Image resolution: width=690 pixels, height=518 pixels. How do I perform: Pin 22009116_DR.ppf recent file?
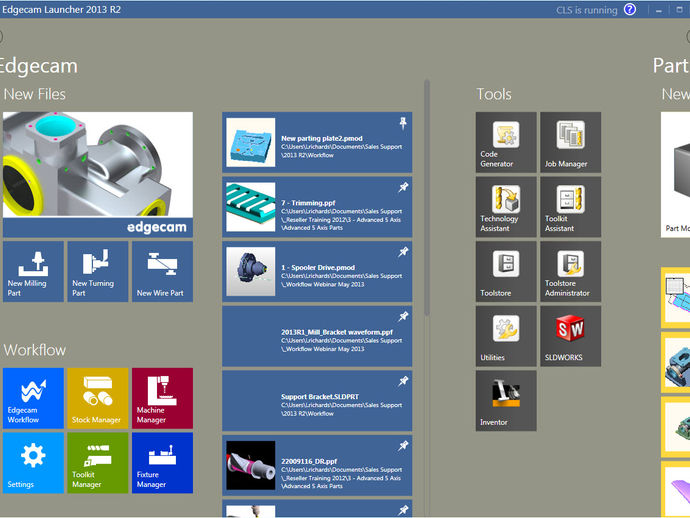click(x=403, y=446)
